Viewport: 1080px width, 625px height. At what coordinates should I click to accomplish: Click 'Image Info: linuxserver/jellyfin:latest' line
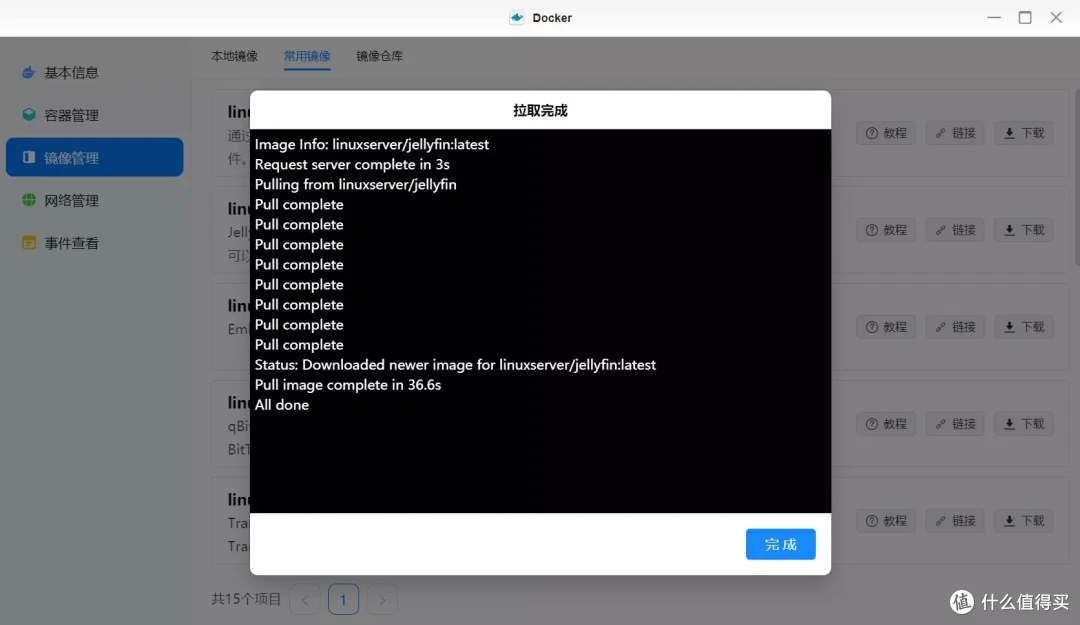372,144
